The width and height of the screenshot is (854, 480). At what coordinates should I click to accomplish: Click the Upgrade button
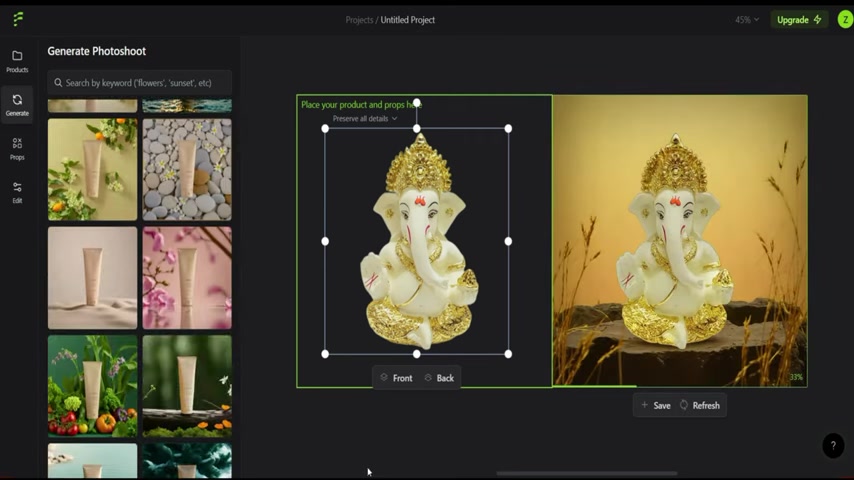(799, 20)
